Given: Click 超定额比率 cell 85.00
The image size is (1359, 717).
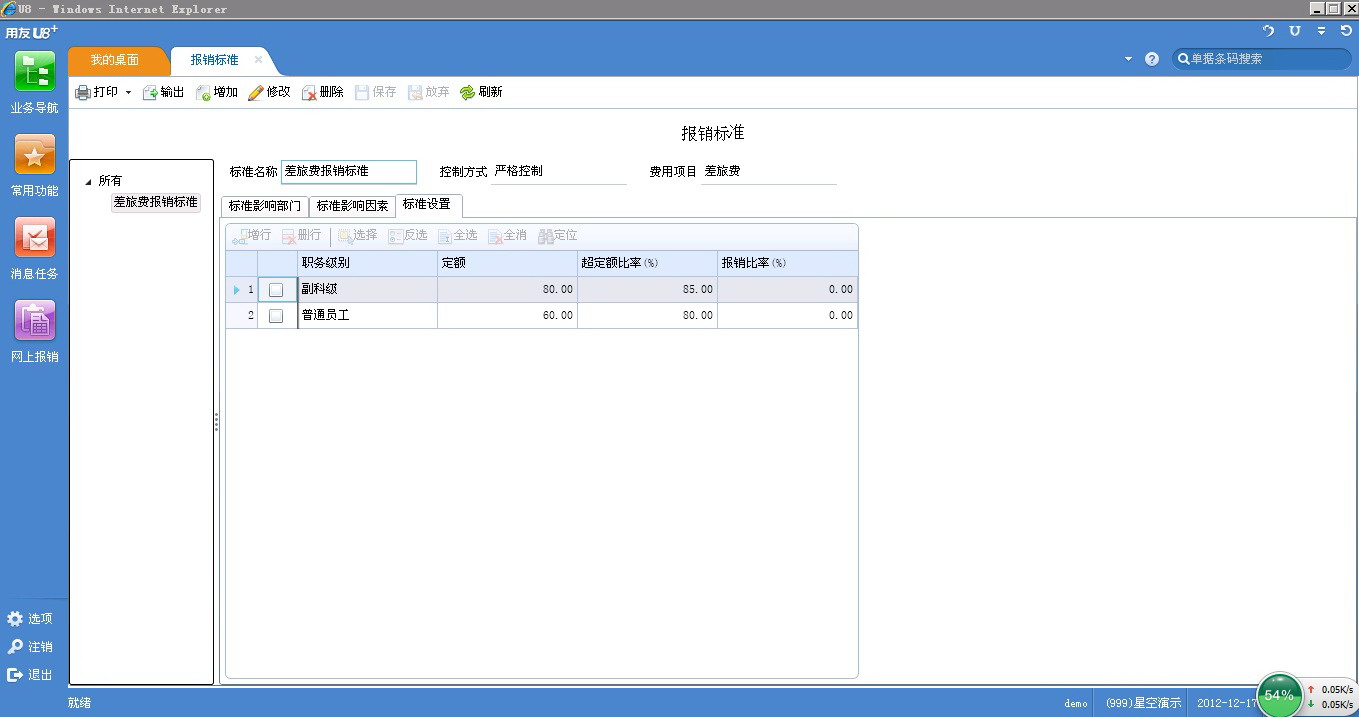Looking at the screenshot, I should point(647,290).
